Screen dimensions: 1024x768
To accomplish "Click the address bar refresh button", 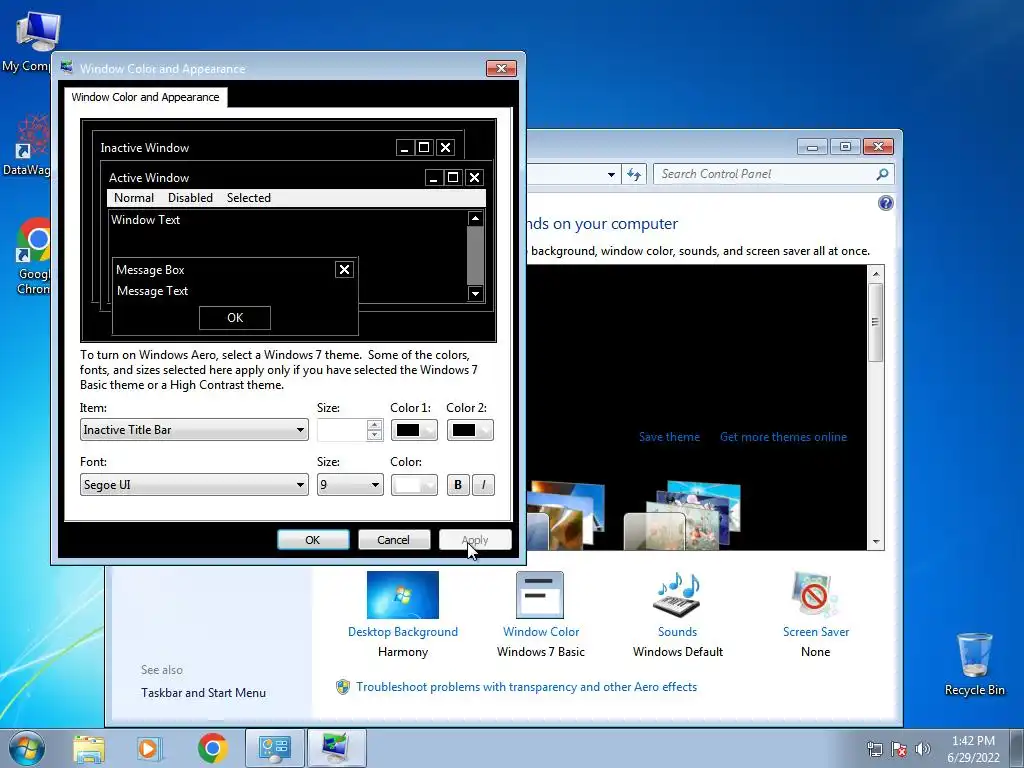I will click(633, 174).
